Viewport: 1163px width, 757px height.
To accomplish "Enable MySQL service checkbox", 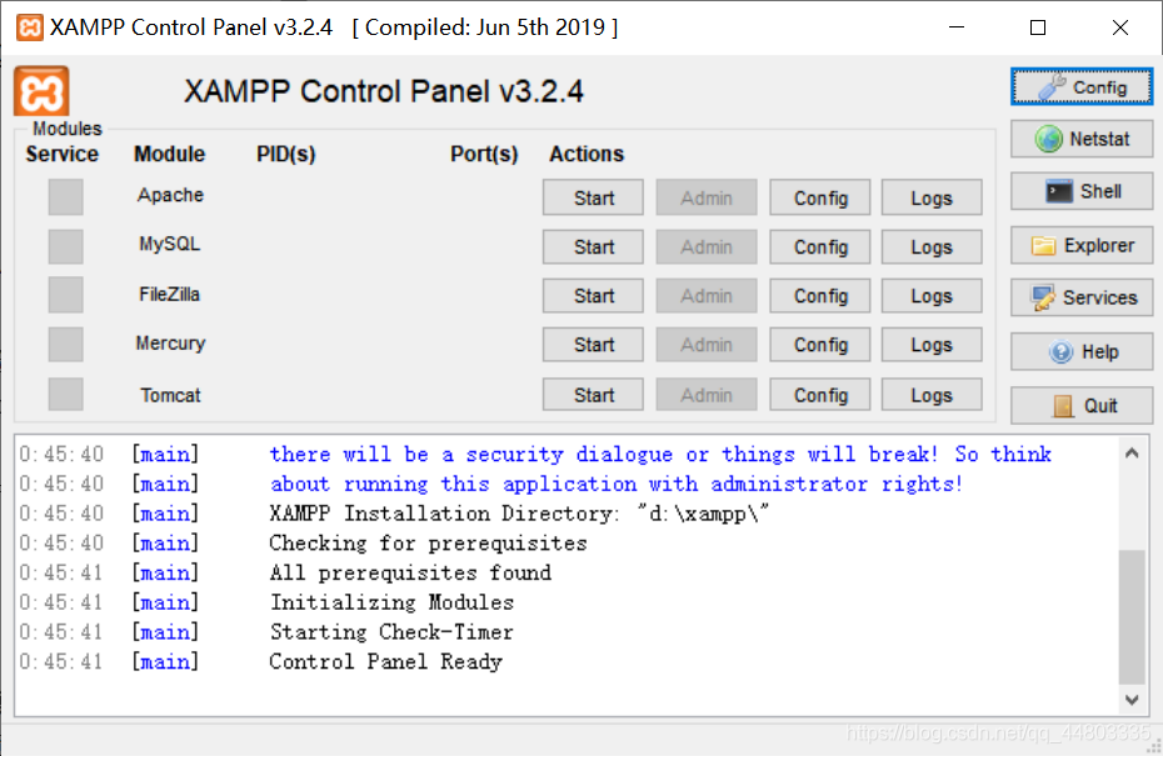I will pos(65,245).
